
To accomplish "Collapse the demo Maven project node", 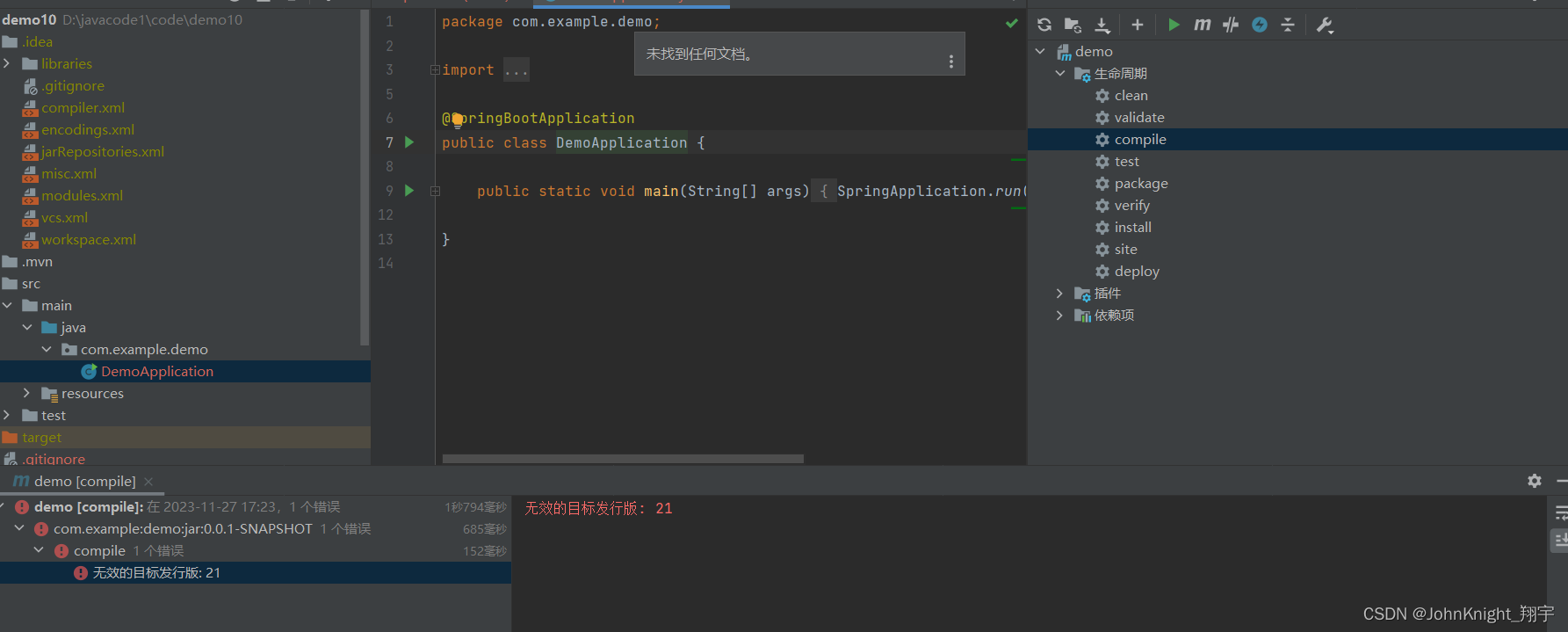I will pyautogui.click(x=1040, y=51).
